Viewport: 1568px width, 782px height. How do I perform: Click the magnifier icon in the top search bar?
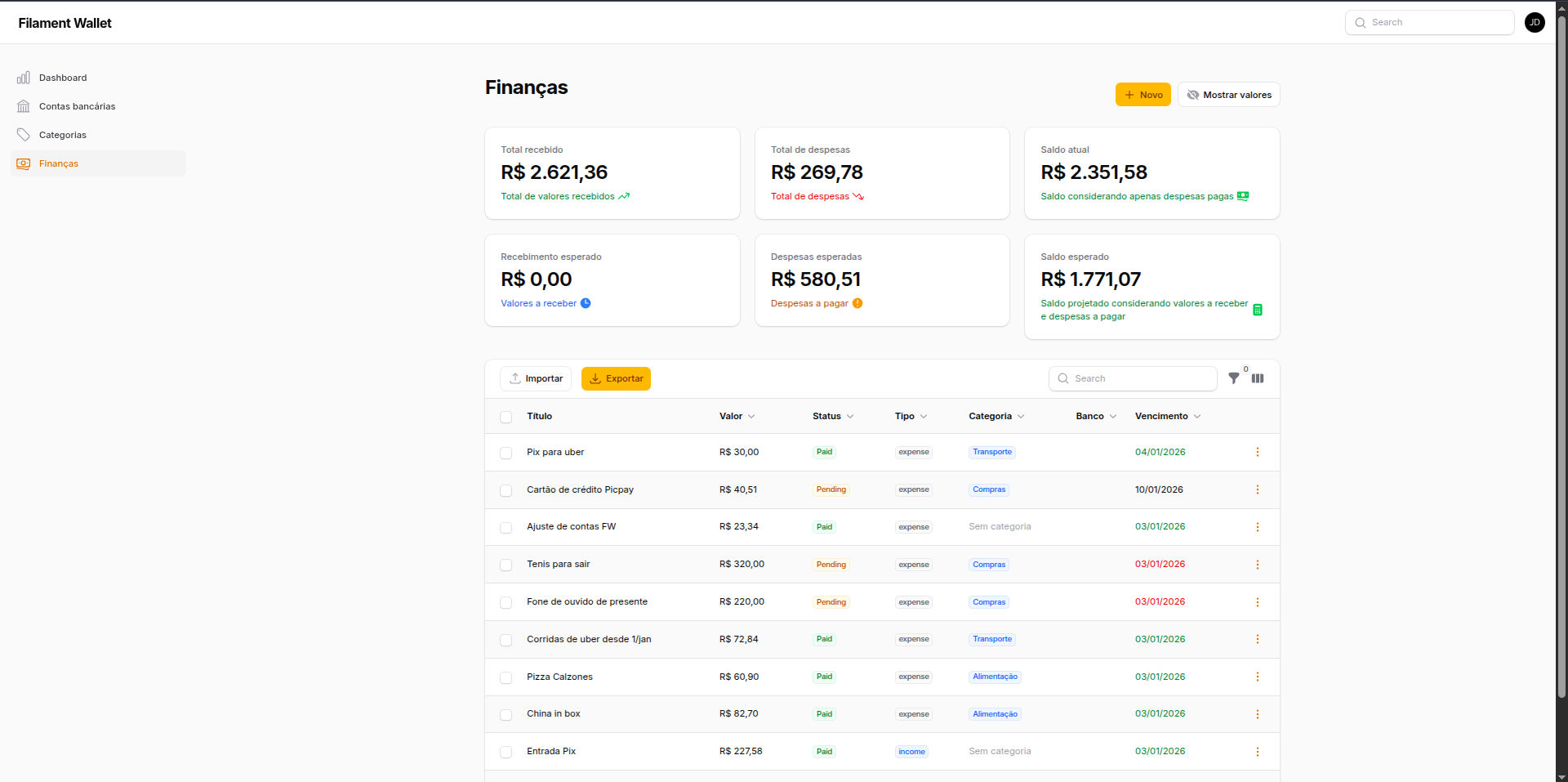1360,22
